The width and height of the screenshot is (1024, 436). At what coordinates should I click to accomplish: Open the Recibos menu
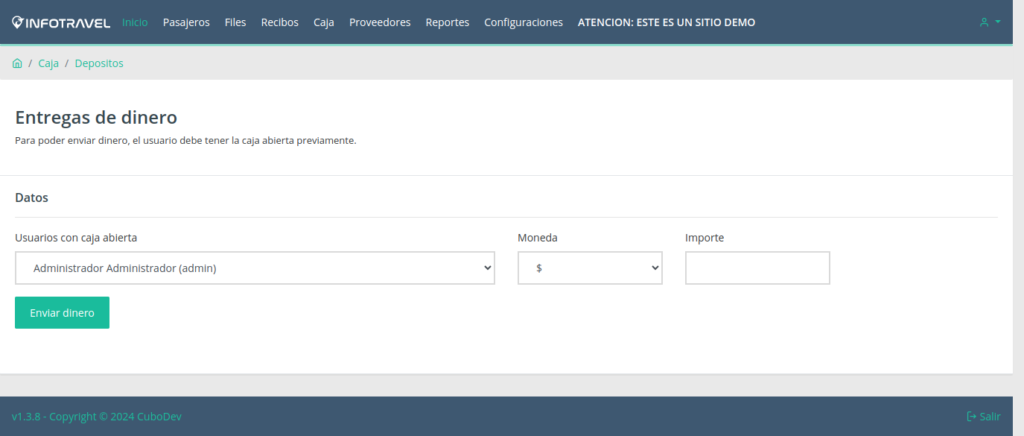click(x=279, y=22)
